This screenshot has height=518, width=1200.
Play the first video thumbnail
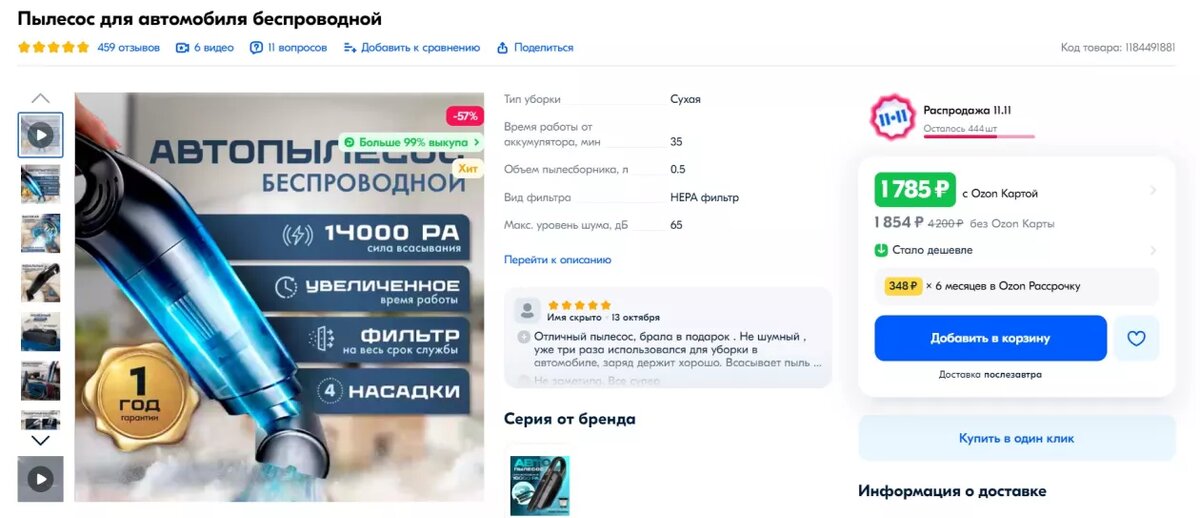pos(40,134)
